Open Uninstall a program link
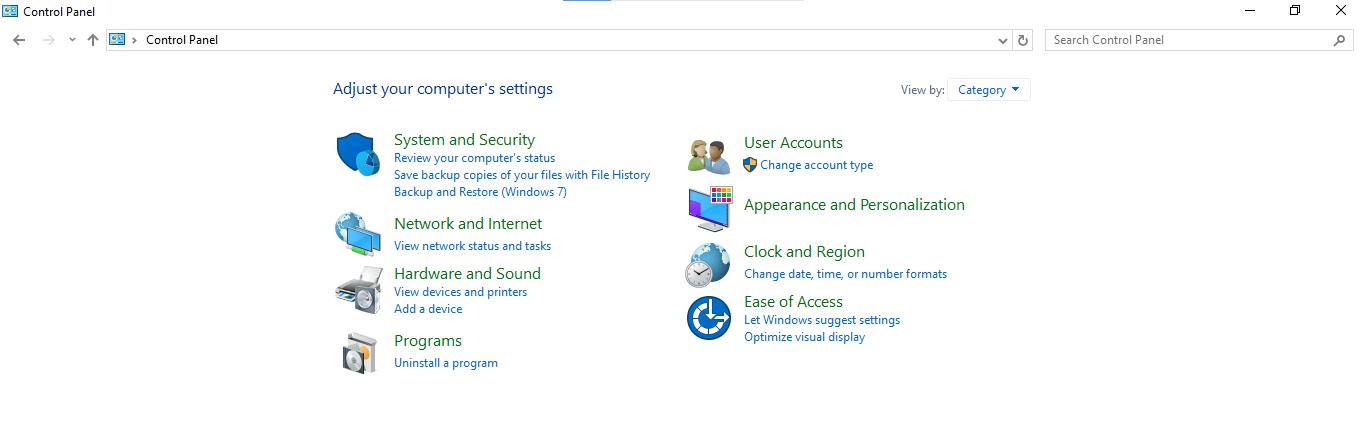 pos(445,363)
